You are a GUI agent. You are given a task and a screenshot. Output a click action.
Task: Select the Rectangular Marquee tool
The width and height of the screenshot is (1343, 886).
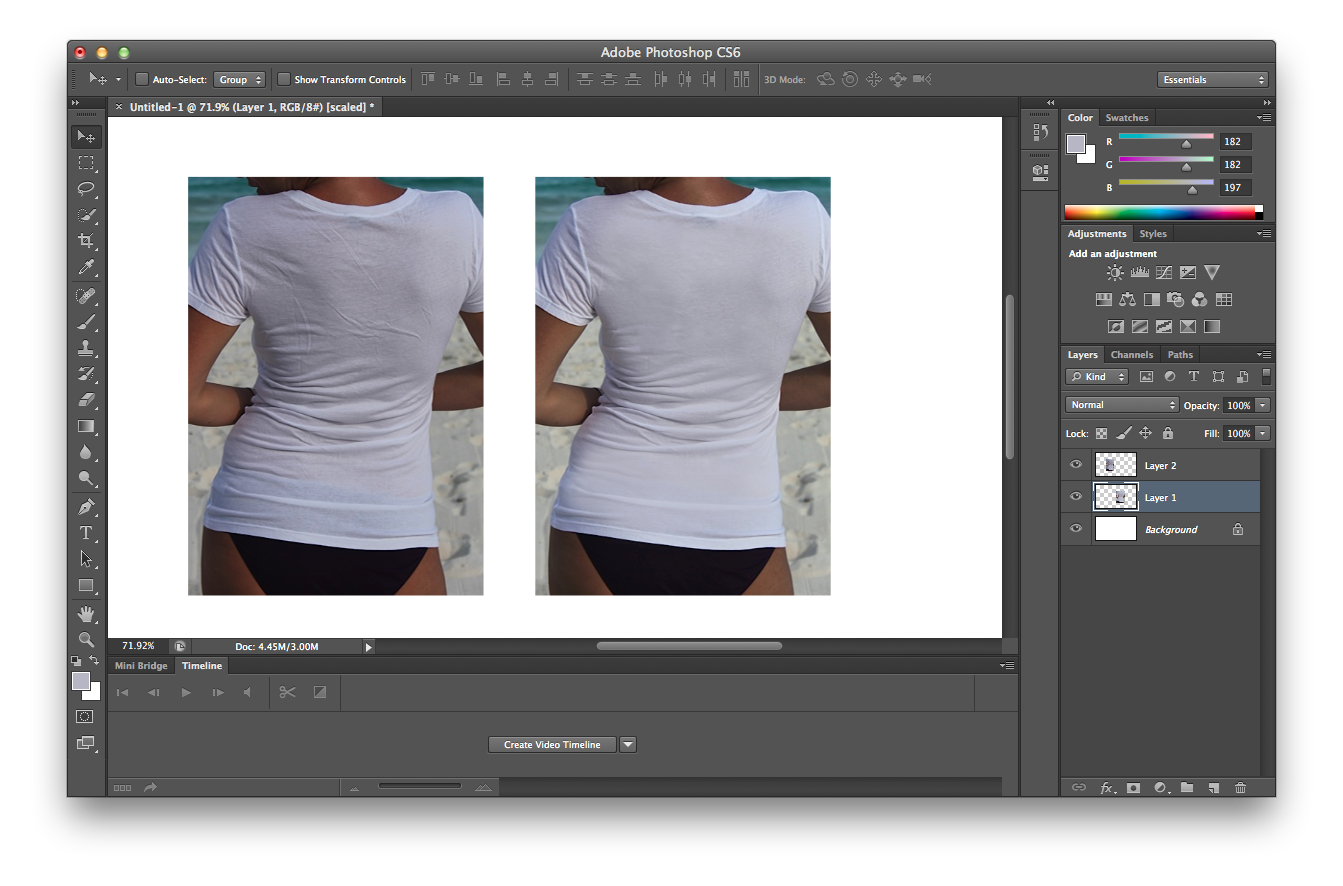tap(86, 162)
